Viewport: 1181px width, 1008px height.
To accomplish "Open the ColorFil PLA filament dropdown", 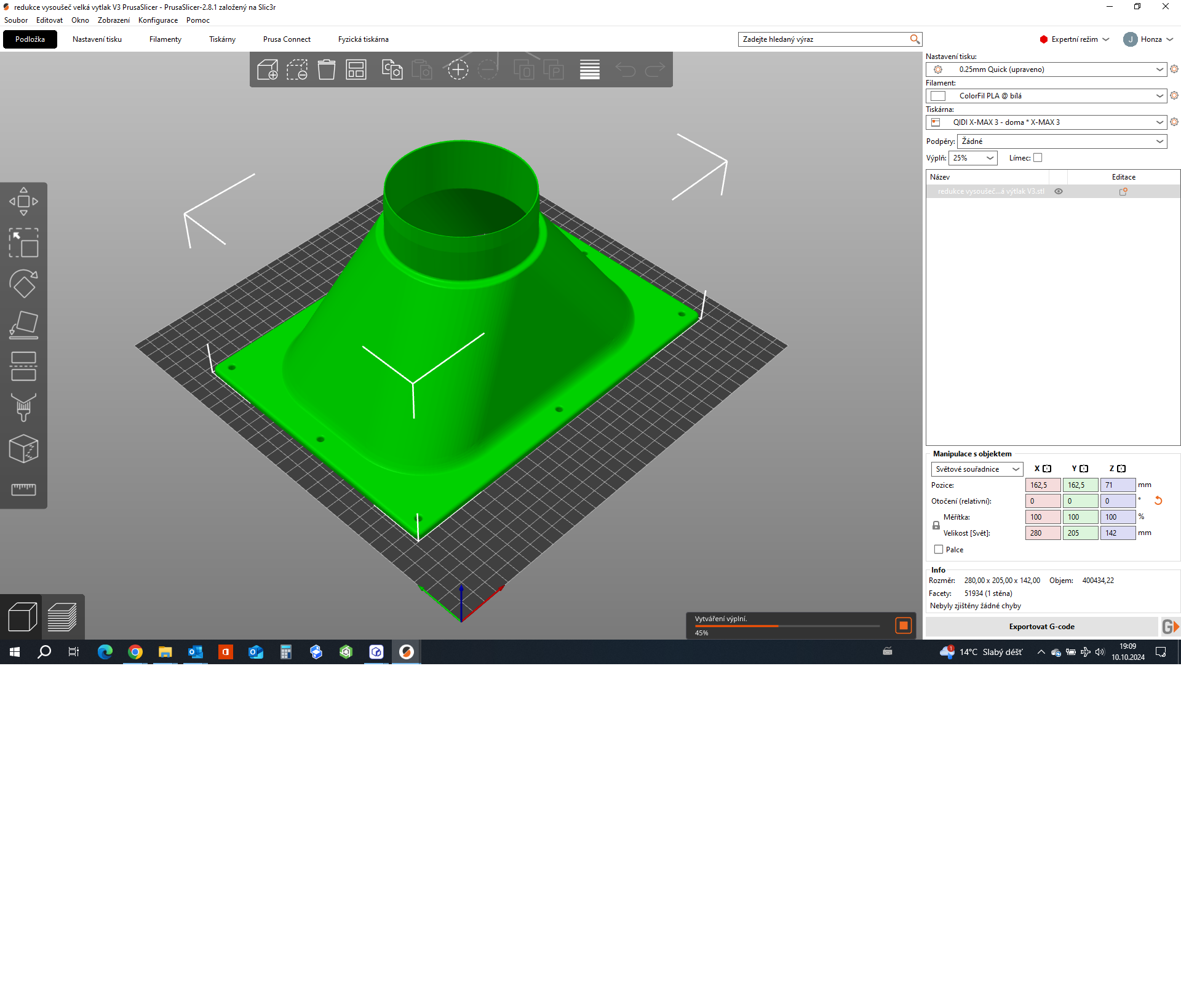I will 1046,96.
